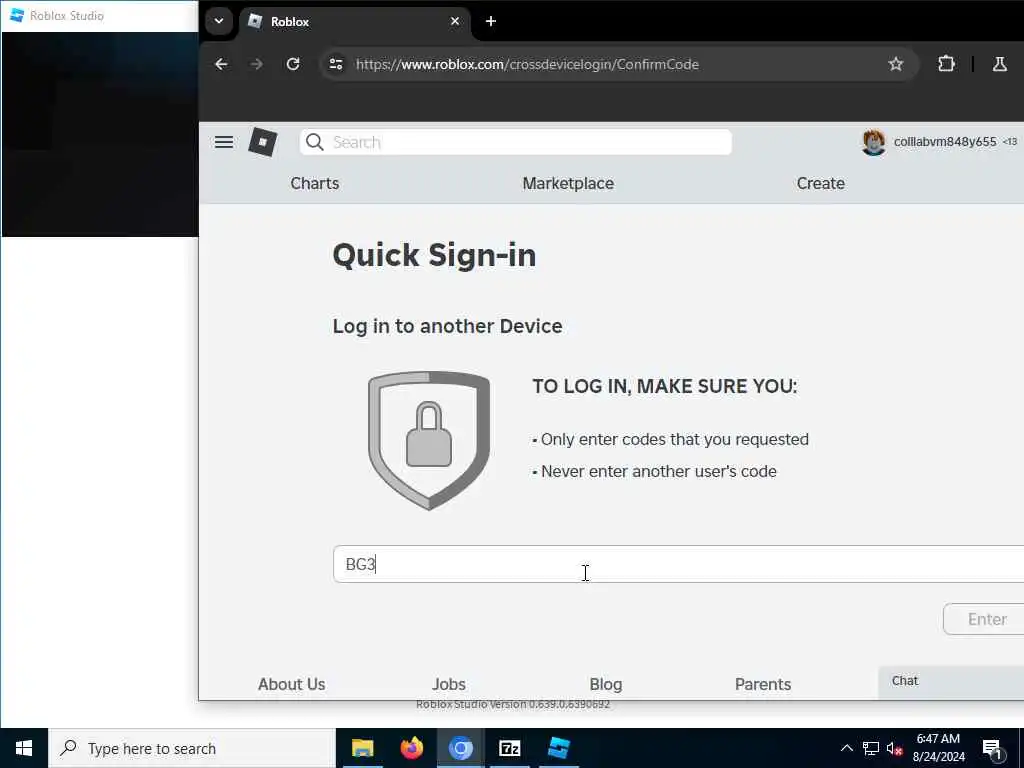1024x768 pixels.
Task: Open the browser extensions puzzle icon
Action: coord(946,64)
